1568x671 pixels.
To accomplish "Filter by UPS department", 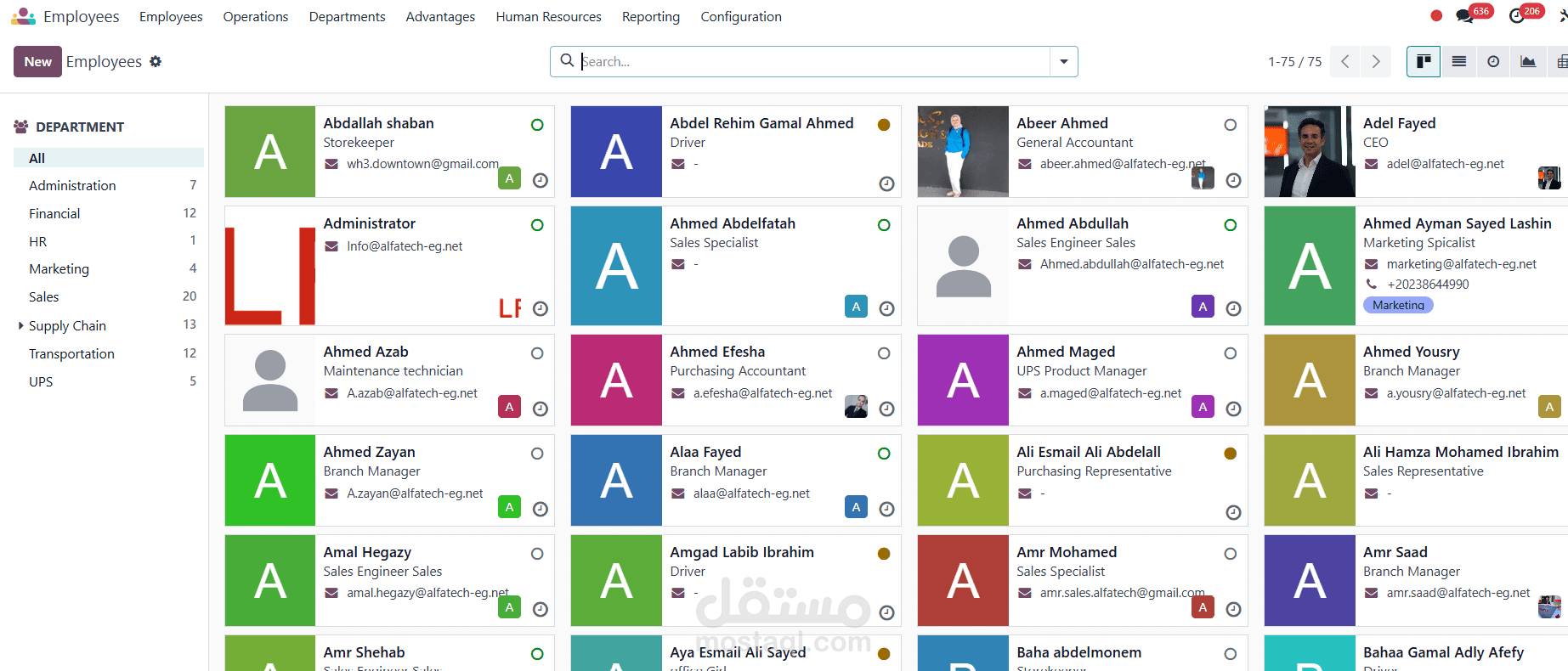I will (109, 381).
